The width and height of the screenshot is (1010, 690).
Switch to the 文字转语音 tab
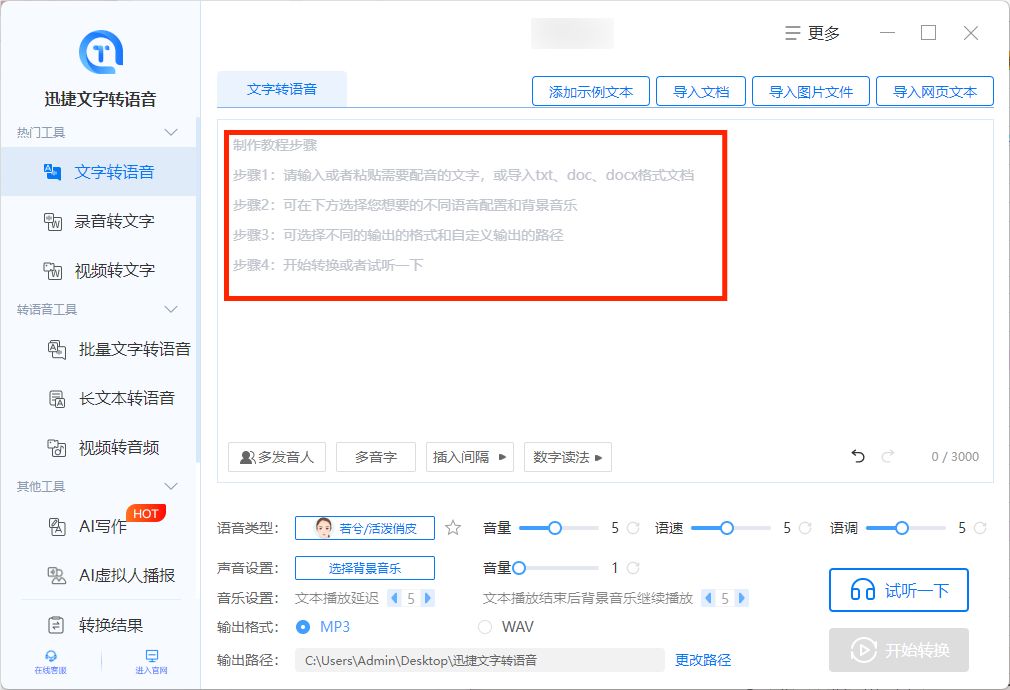point(282,89)
